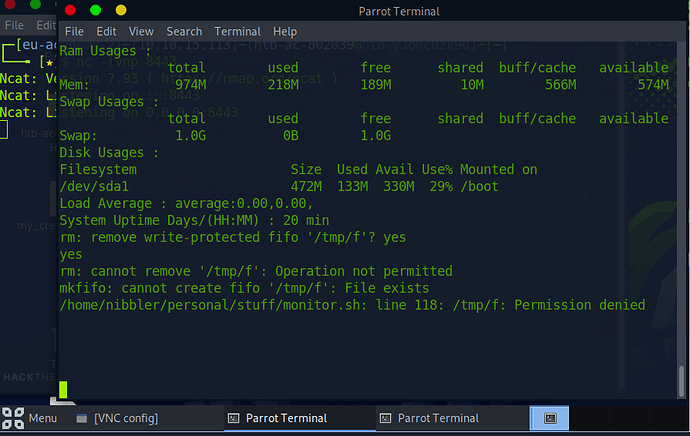Open the Parrot Menu launcher in the taskbar
The height and width of the screenshot is (436, 690).
point(30,418)
